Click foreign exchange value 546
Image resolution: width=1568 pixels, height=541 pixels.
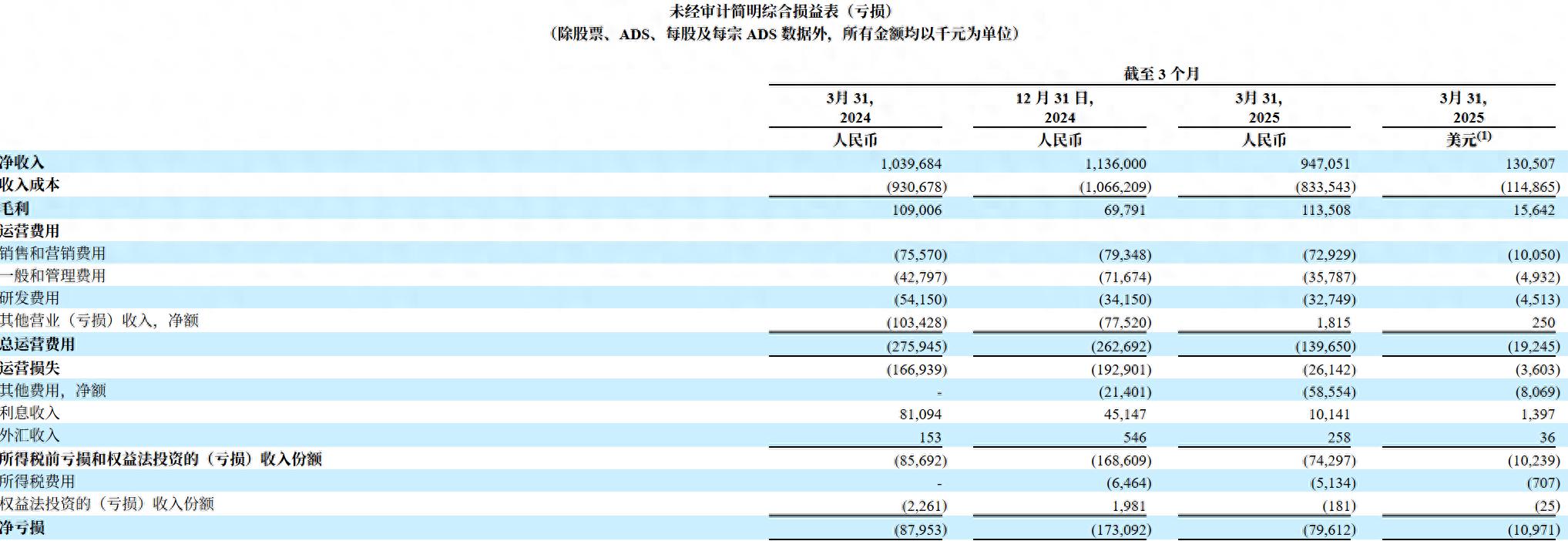(1135, 438)
